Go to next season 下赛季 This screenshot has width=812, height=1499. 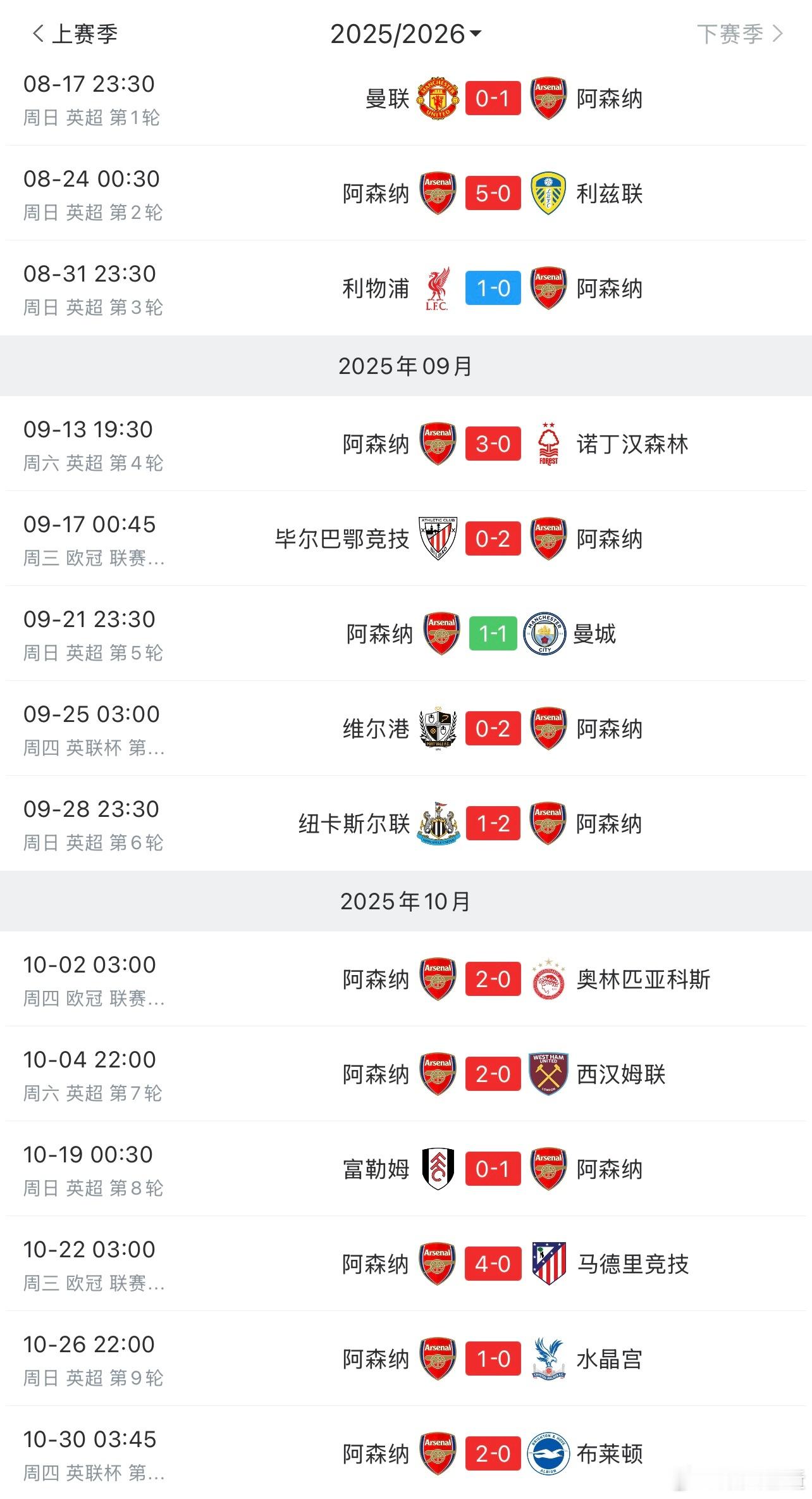tap(740, 34)
